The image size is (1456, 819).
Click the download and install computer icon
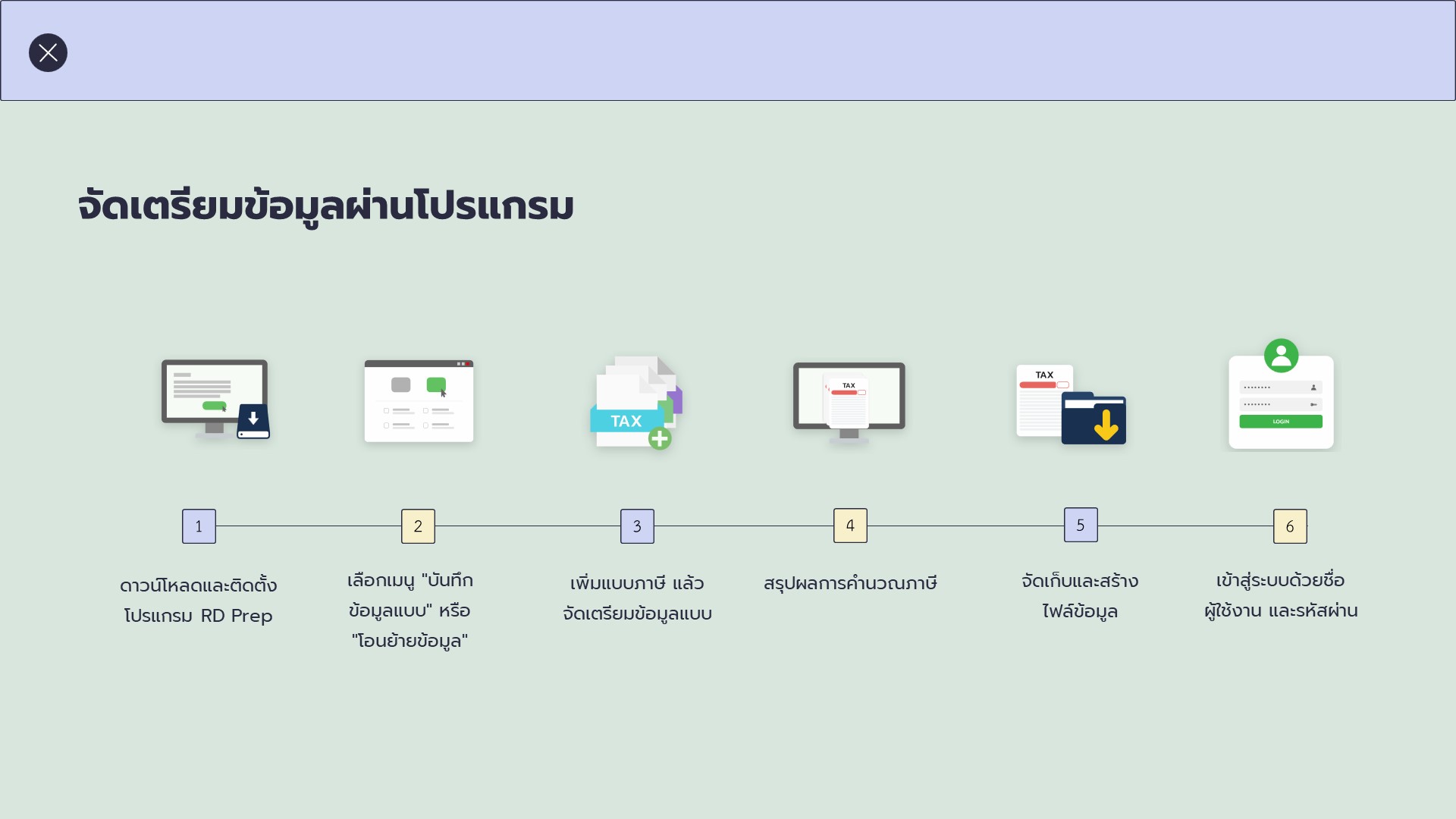coord(216,400)
